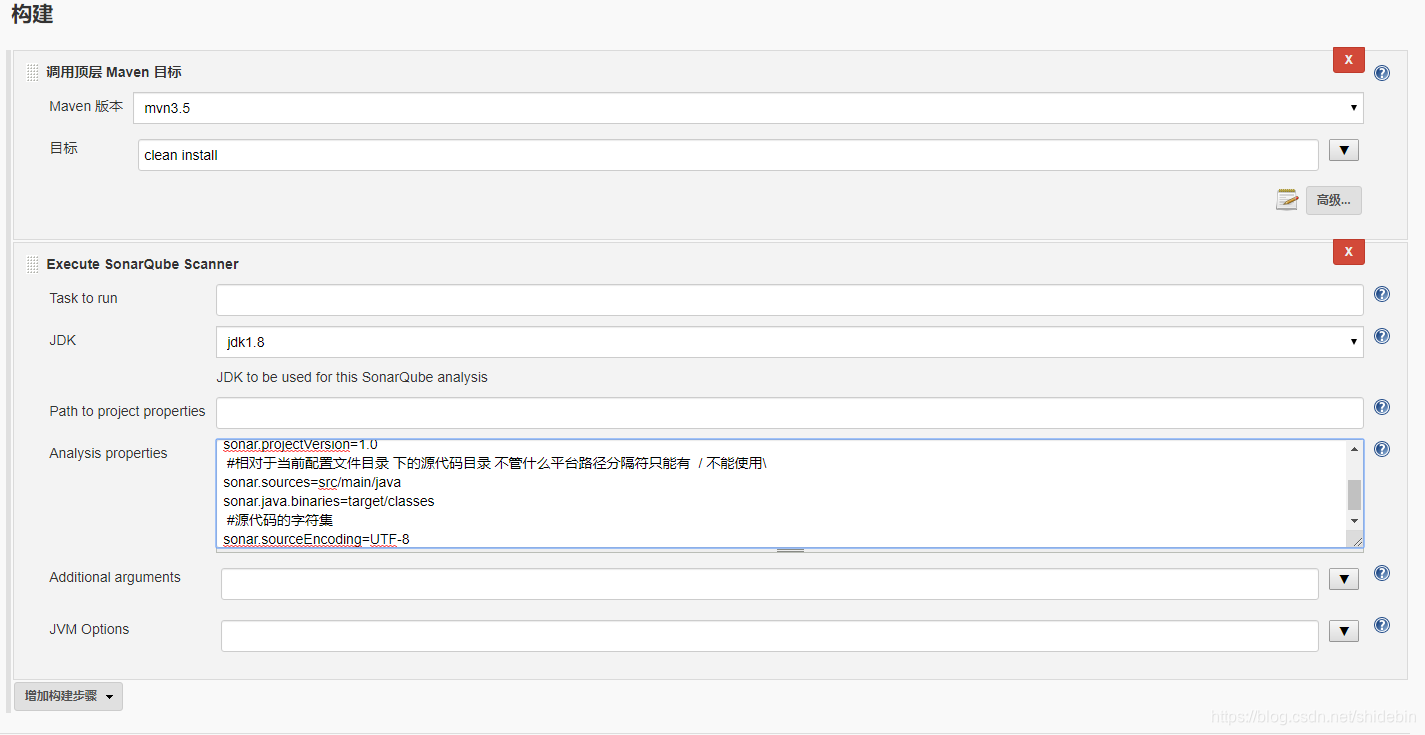The image size is (1425, 735).
Task: Open the JDK dropdown showing jdk1.8
Action: [790, 342]
